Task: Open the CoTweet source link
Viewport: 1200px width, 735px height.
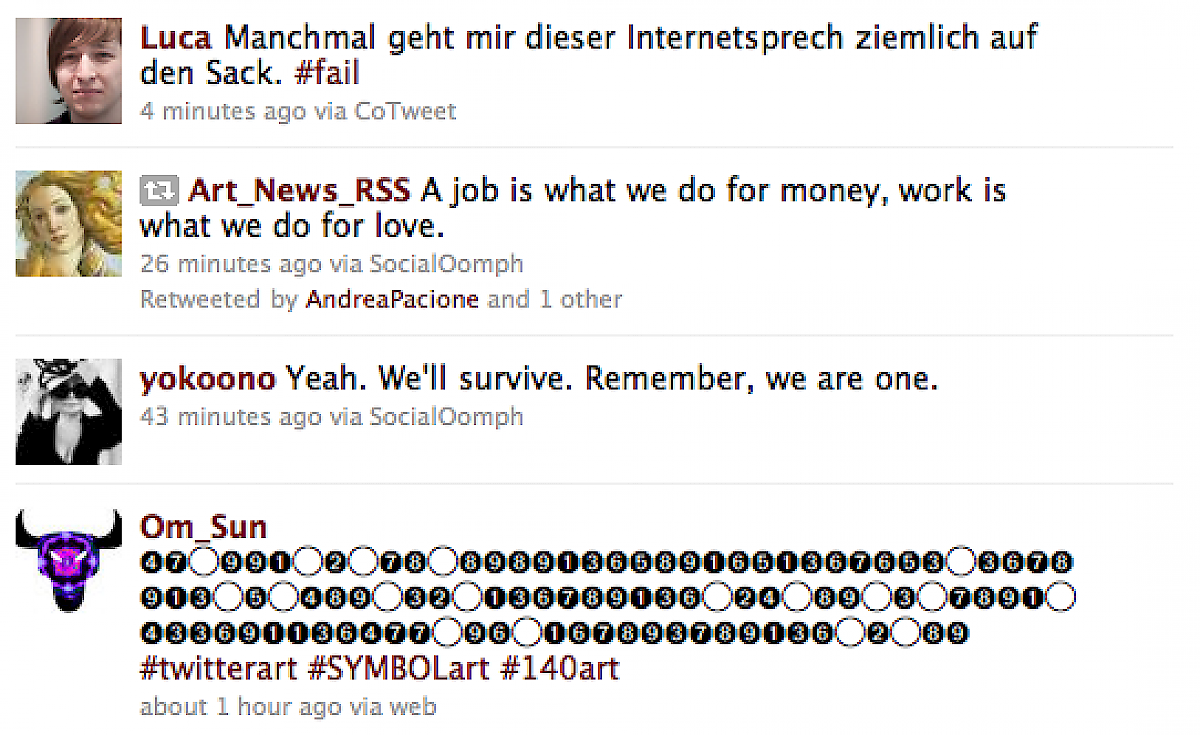Action: click(x=405, y=111)
